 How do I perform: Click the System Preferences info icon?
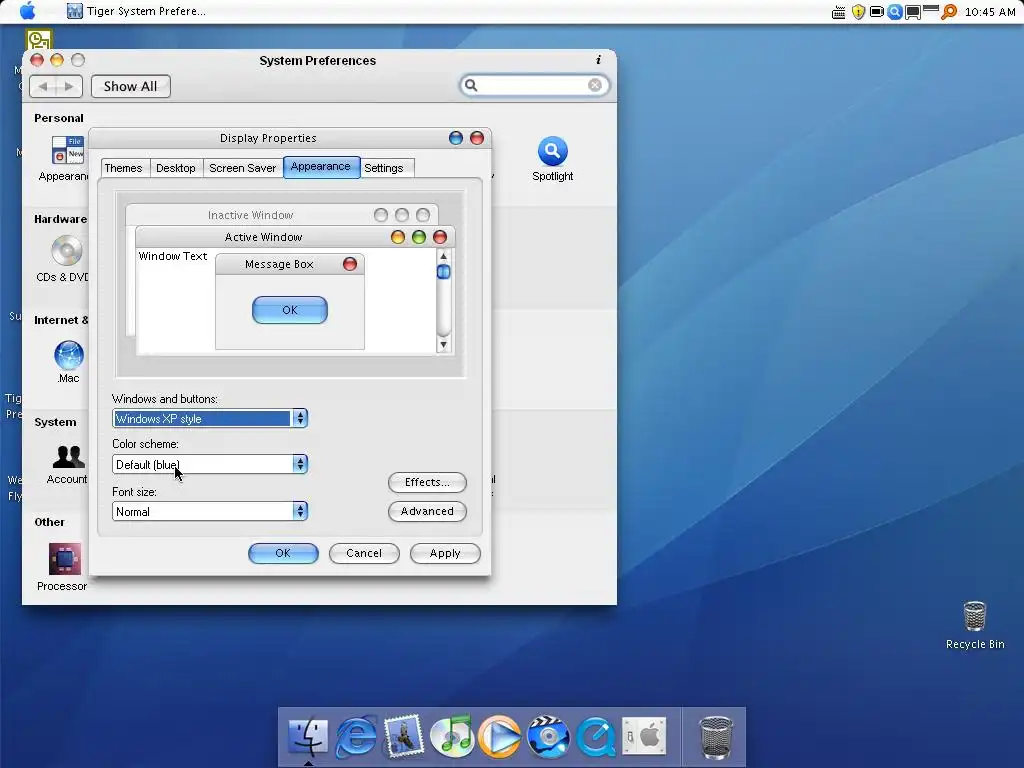(598, 60)
